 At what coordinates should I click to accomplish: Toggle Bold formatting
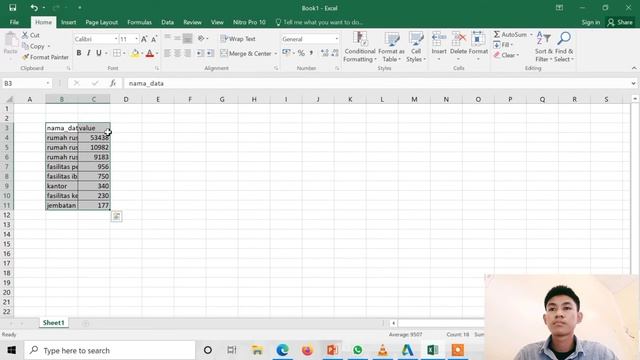(79, 53)
